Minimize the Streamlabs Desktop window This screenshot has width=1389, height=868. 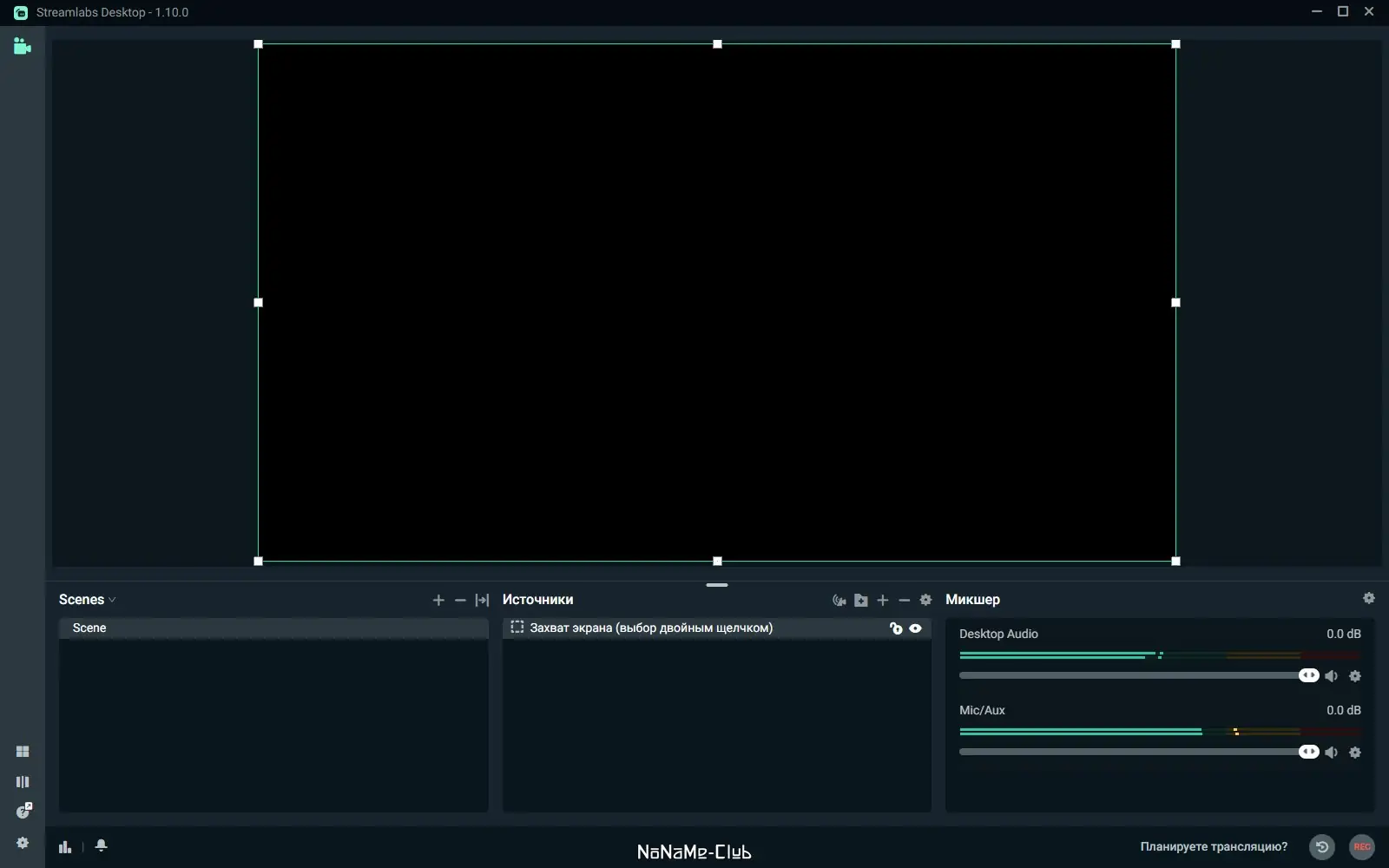(x=1317, y=12)
